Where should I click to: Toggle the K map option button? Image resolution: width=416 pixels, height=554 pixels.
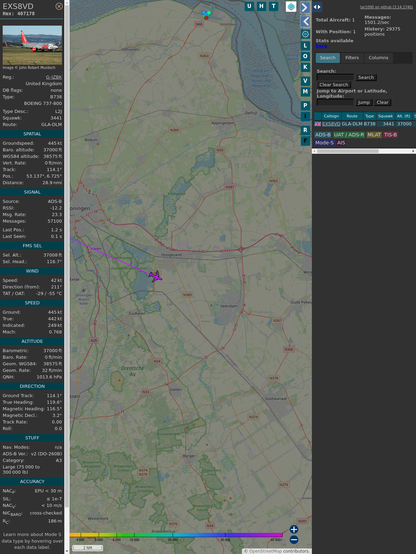tap(305, 67)
